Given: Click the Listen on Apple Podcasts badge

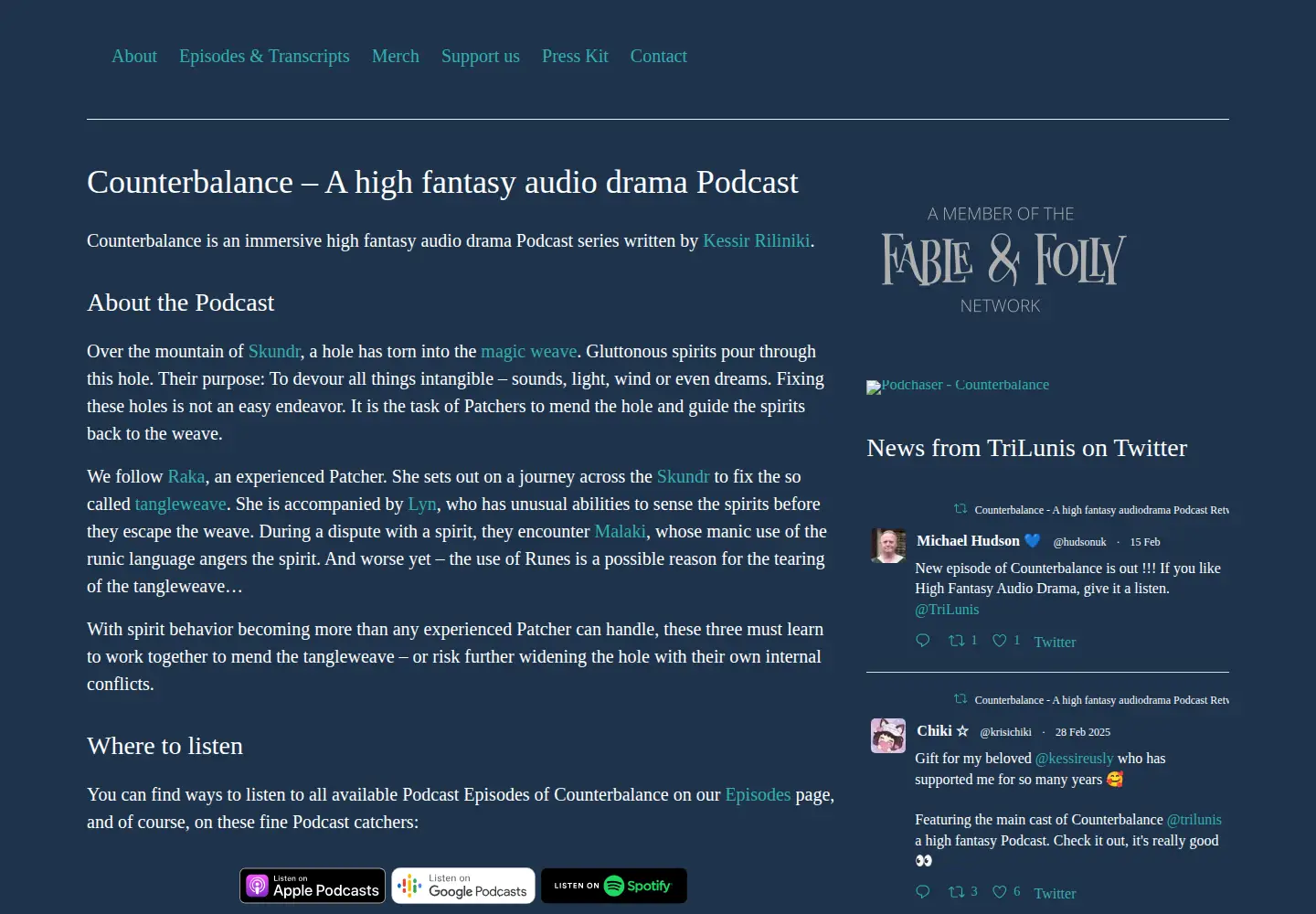Looking at the screenshot, I should (313, 886).
